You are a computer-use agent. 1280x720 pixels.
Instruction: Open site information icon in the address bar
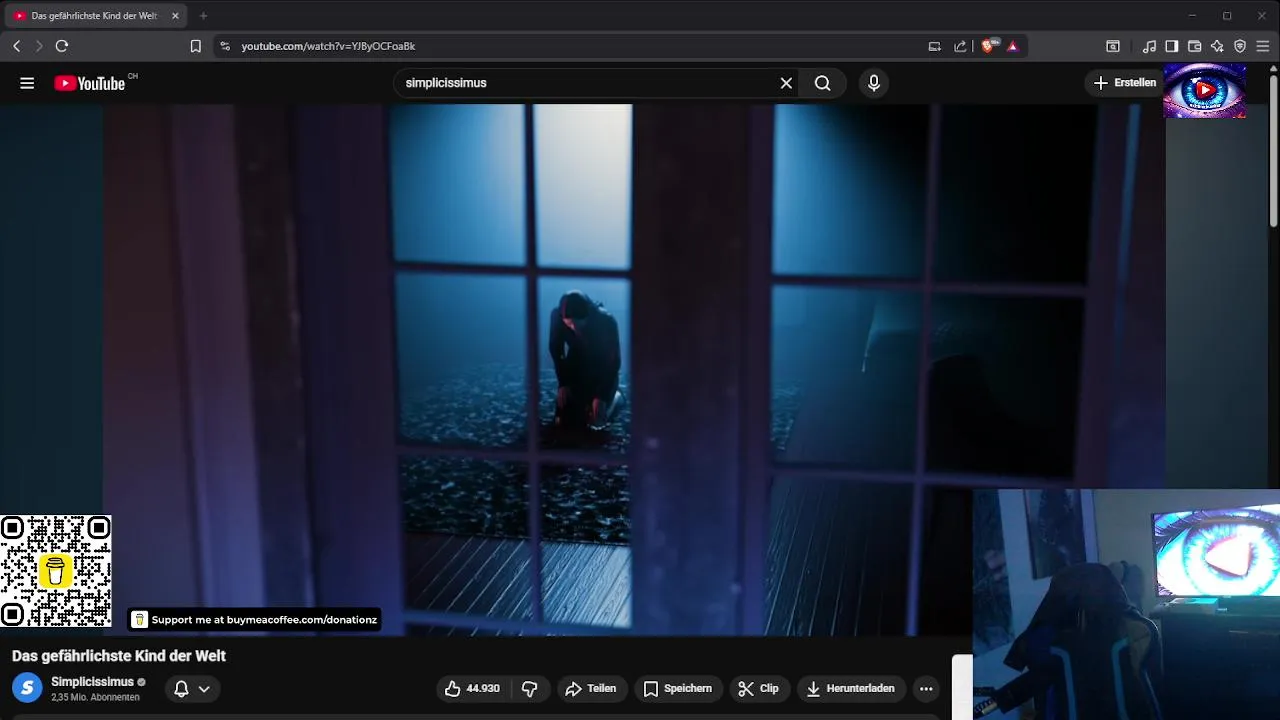[225, 46]
